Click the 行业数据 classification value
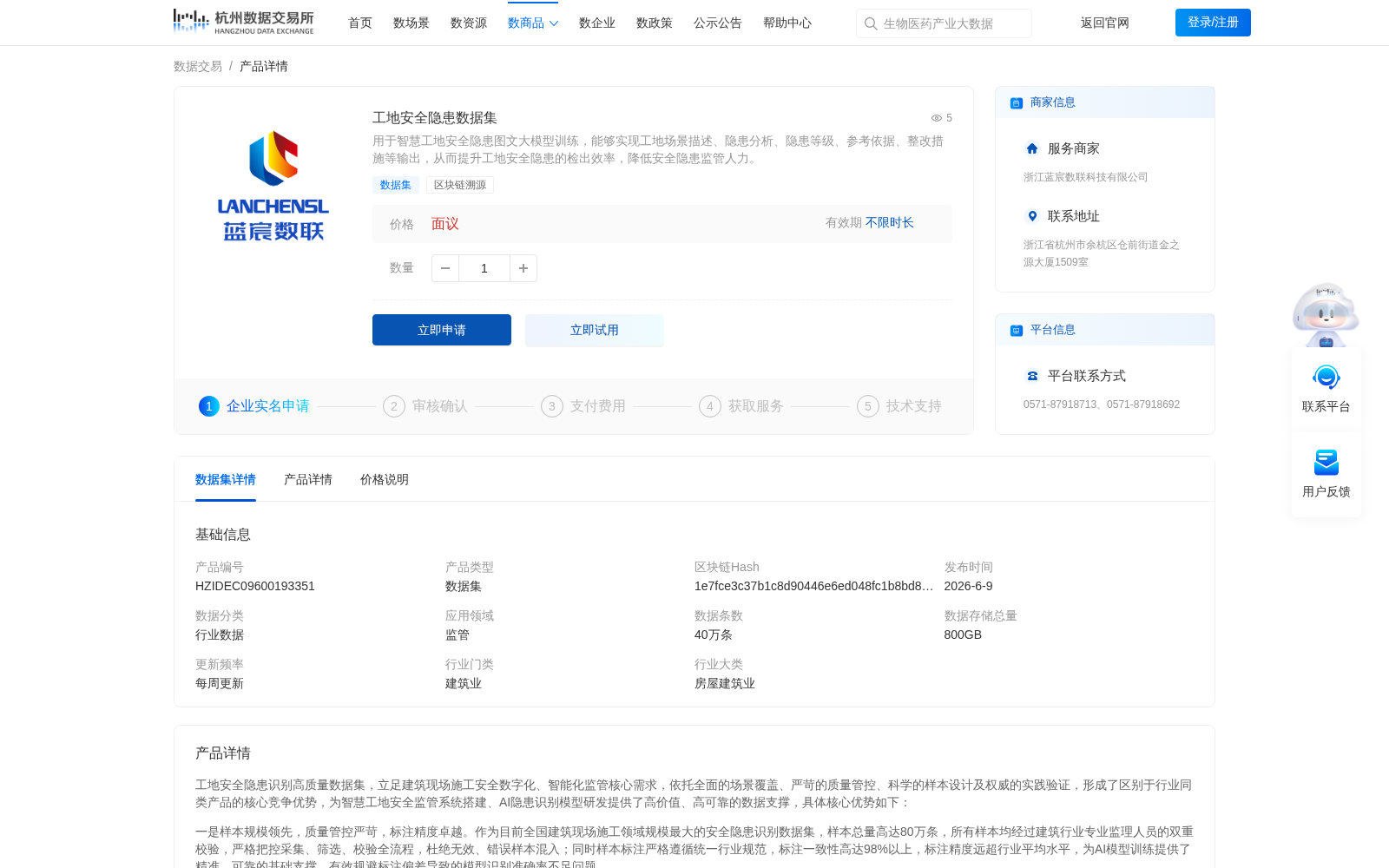Viewport: 1389px width, 868px height. pos(220,635)
